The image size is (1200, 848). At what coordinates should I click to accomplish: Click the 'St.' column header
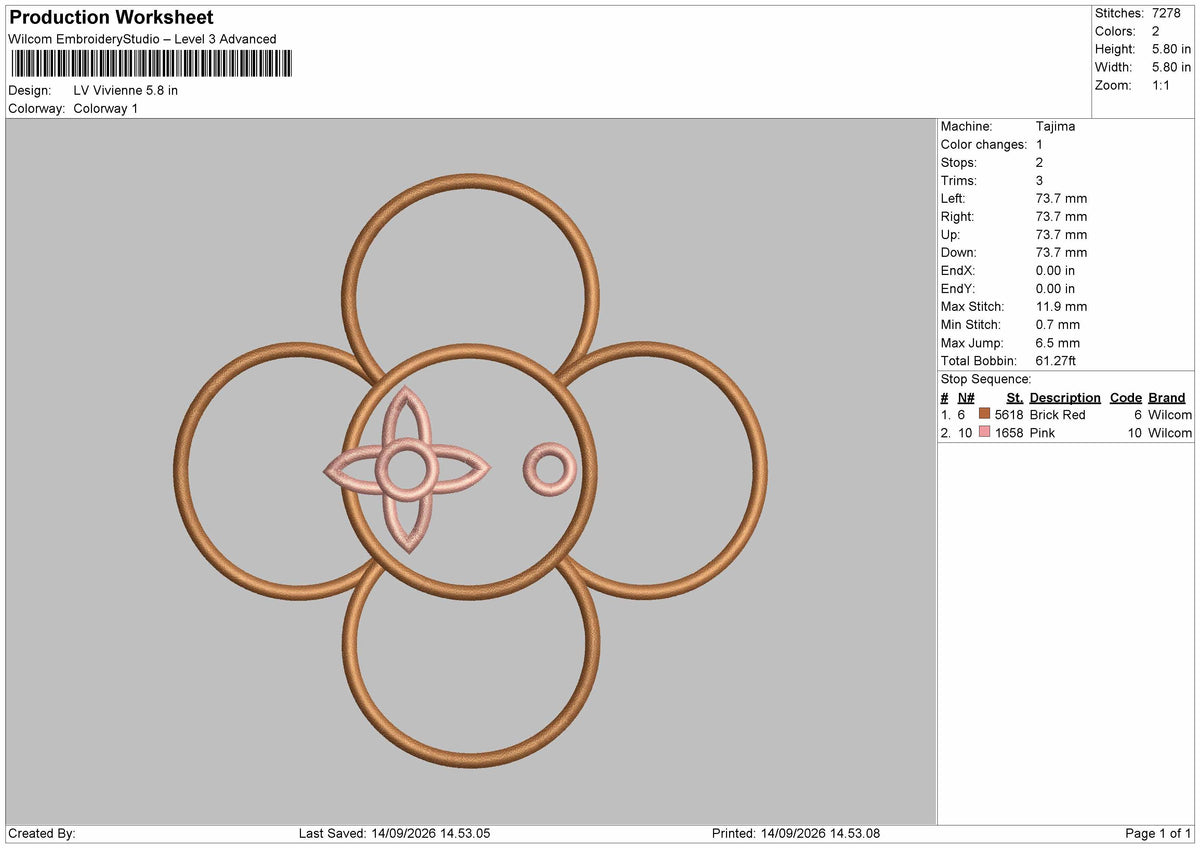tap(1015, 397)
